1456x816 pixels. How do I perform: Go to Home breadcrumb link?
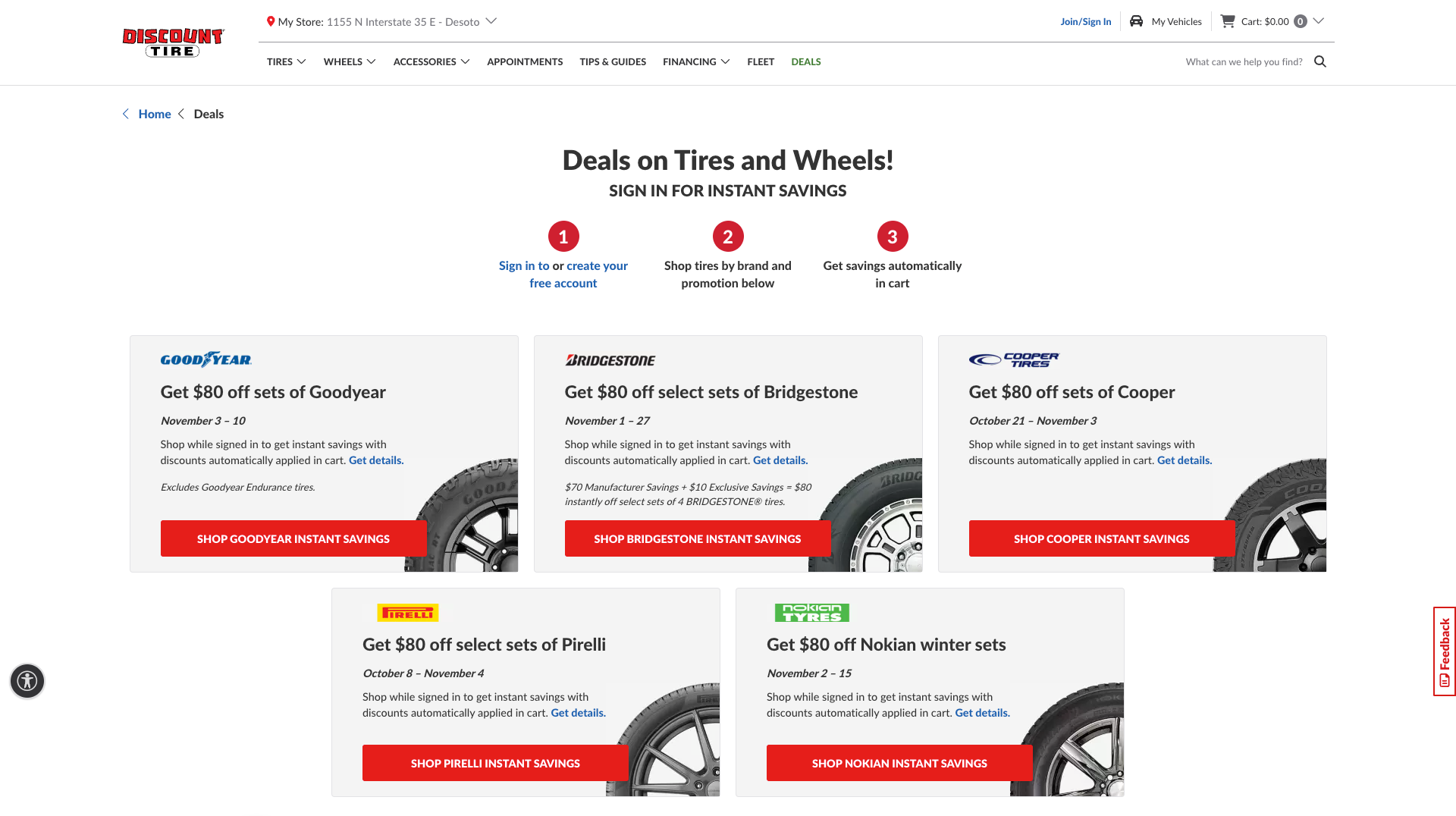[155, 114]
